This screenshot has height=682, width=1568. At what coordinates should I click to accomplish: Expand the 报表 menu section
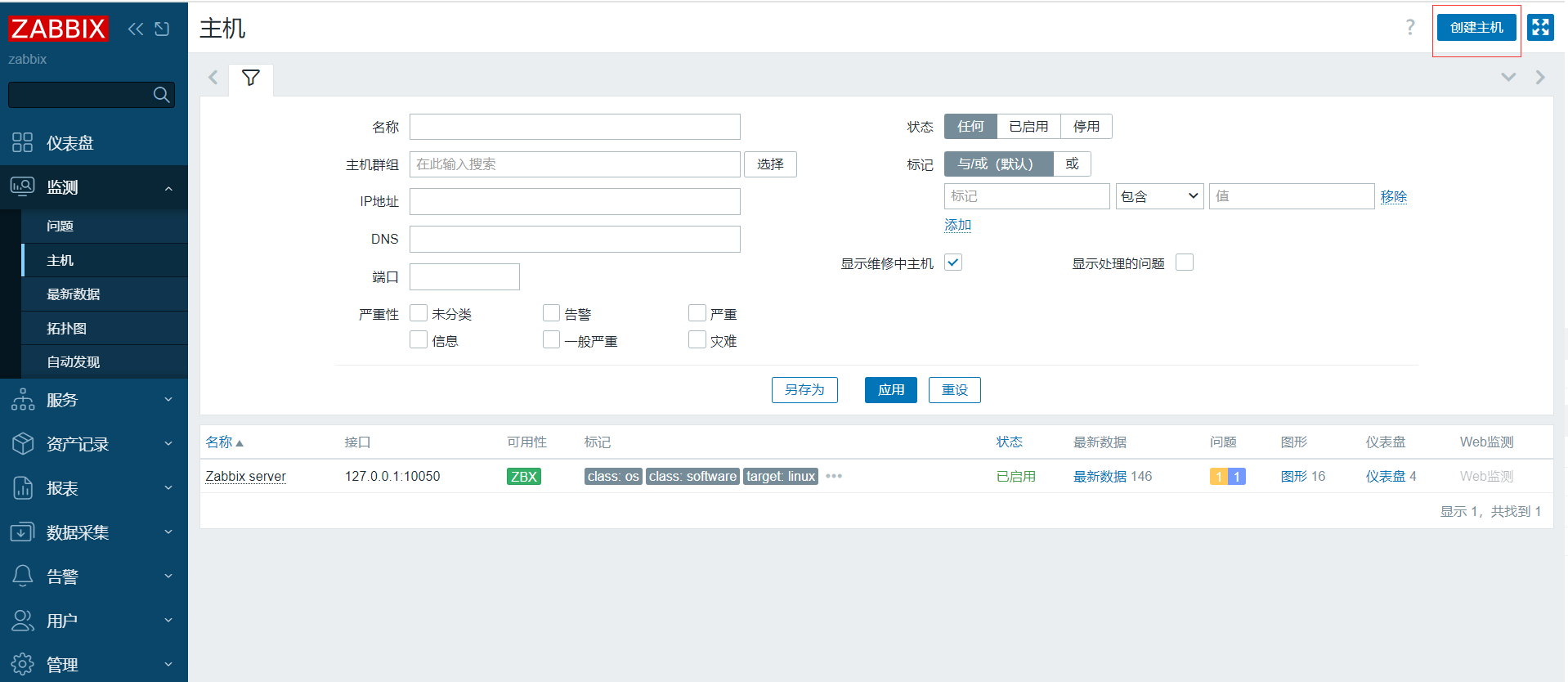pyautogui.click(x=168, y=488)
